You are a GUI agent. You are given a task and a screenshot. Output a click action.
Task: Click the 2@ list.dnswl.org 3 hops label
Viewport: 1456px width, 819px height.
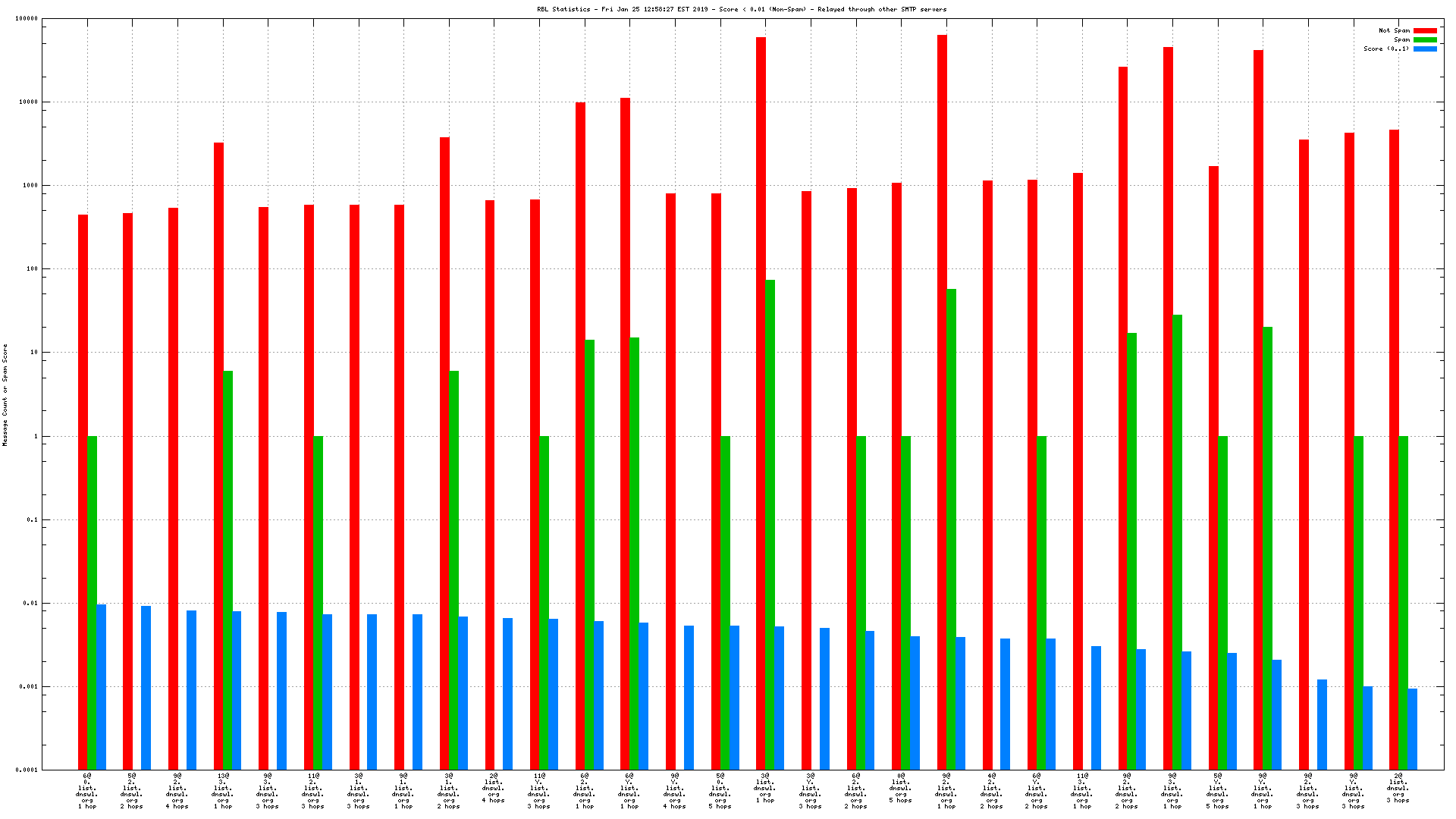point(1398,788)
